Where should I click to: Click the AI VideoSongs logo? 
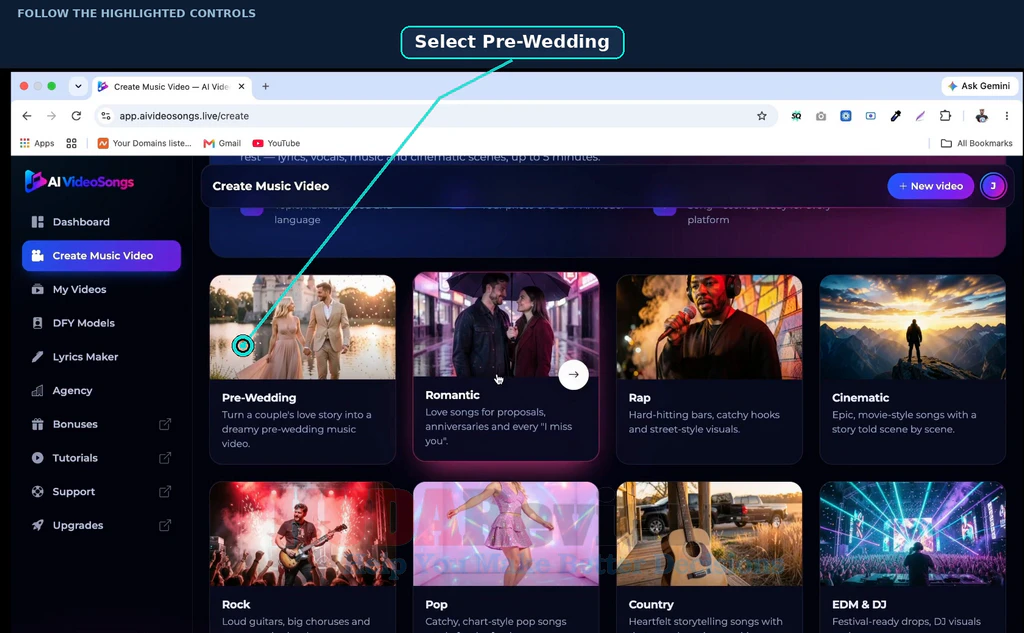click(x=79, y=182)
